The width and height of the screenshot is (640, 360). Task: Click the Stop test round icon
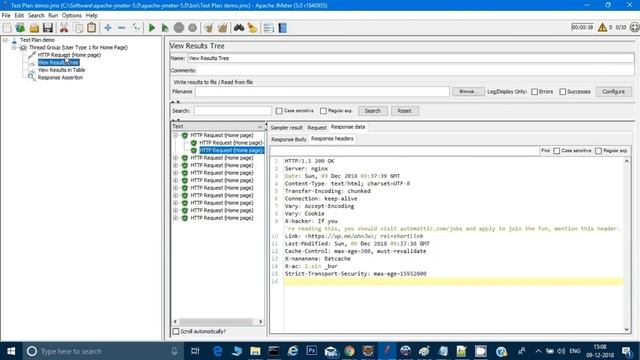point(179,28)
